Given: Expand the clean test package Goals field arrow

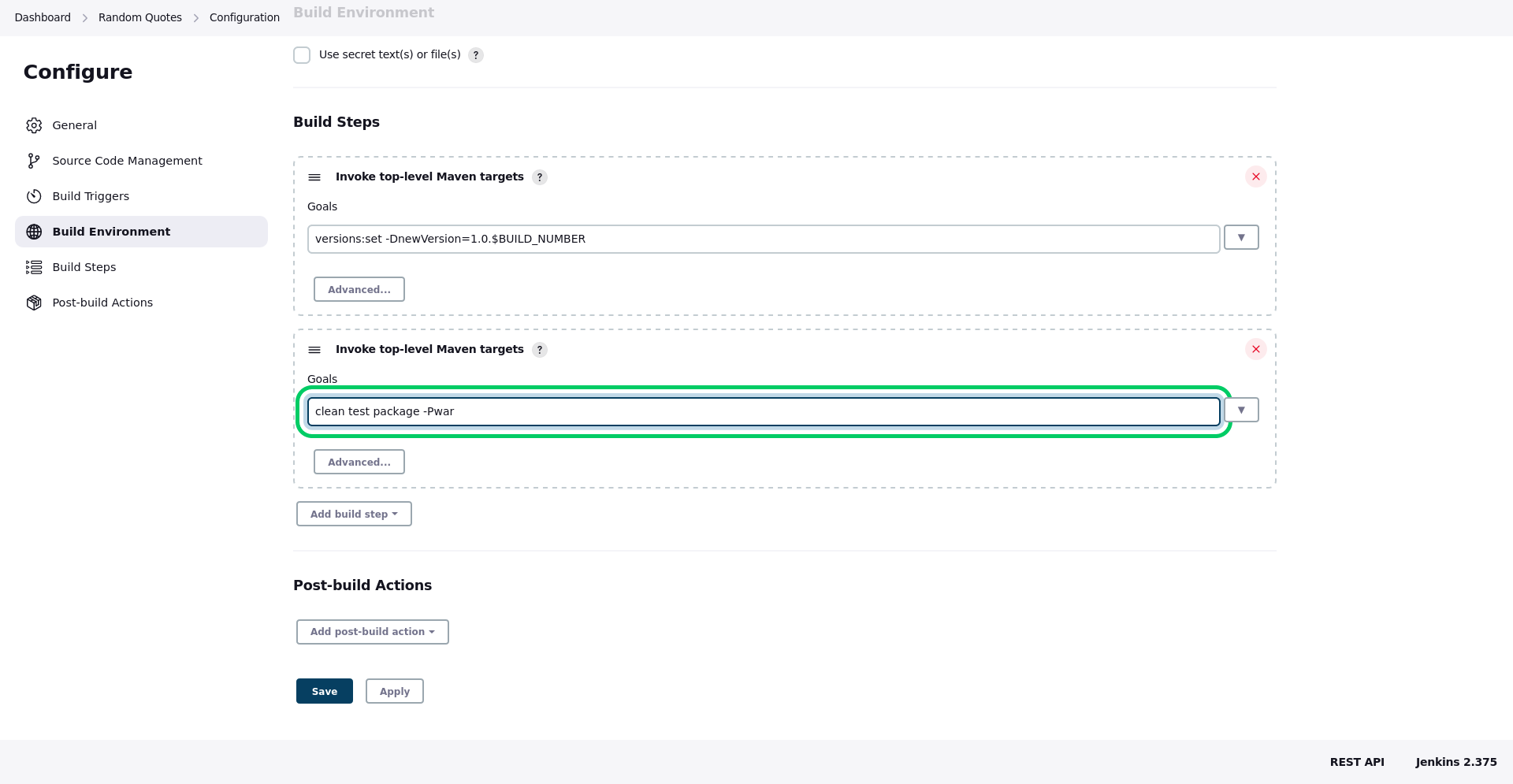Looking at the screenshot, I should click(x=1241, y=410).
